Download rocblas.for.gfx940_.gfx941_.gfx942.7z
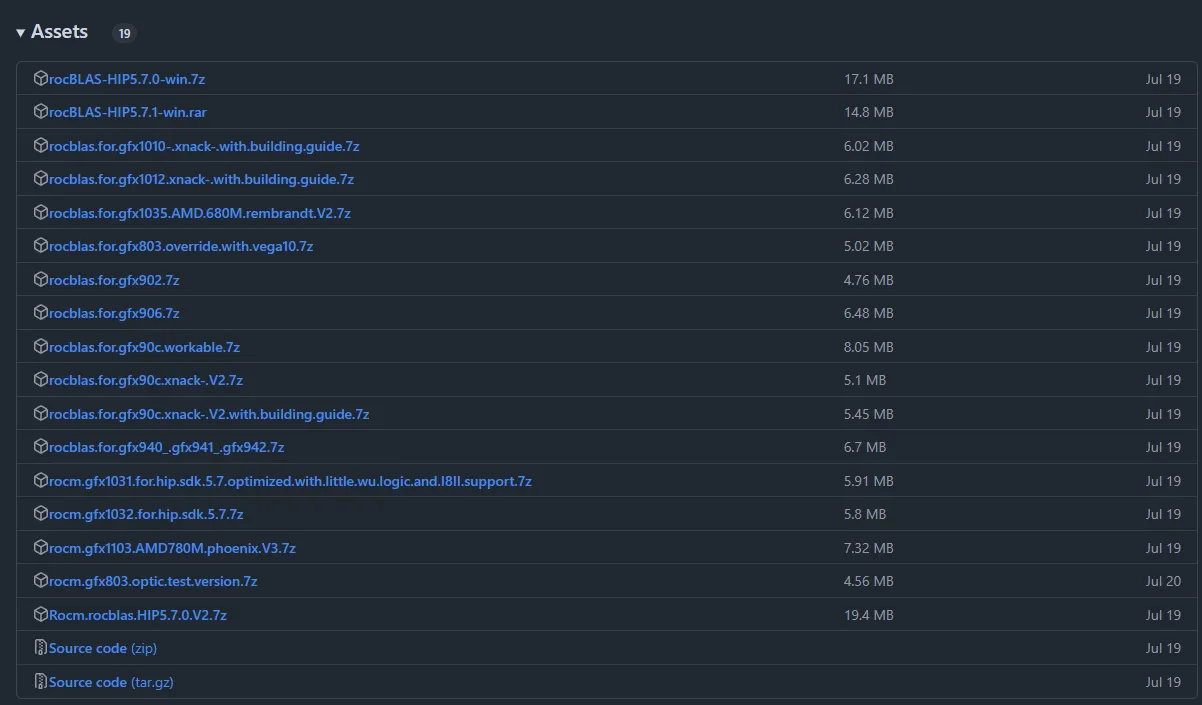 [x=167, y=447]
